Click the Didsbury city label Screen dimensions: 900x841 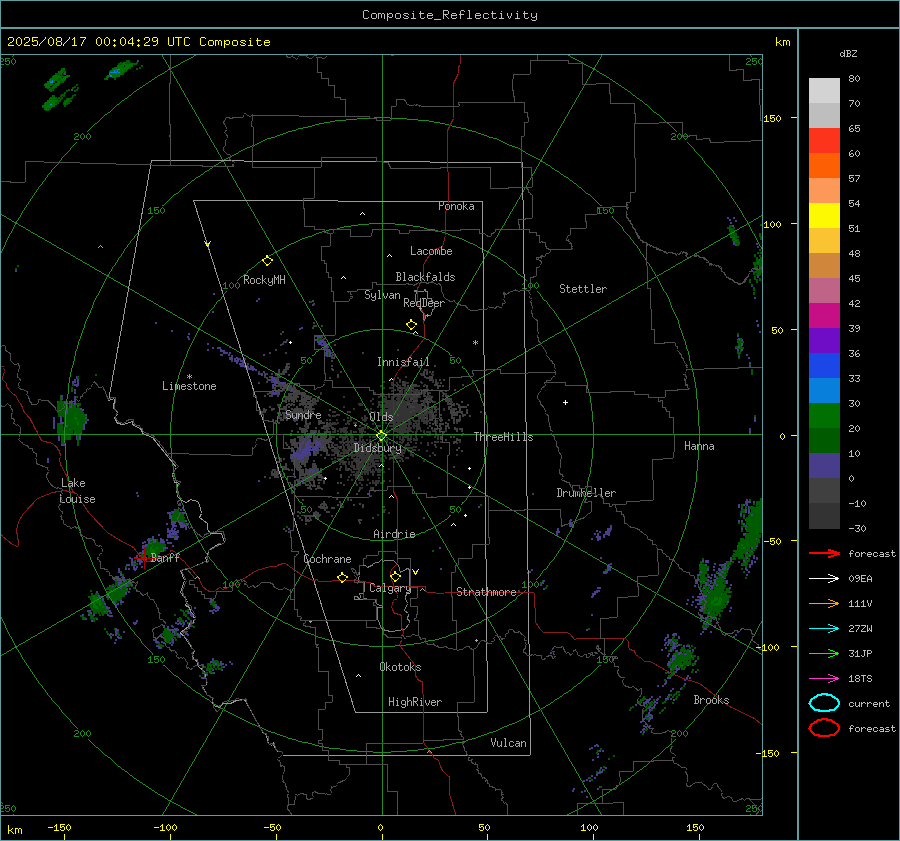[377, 448]
